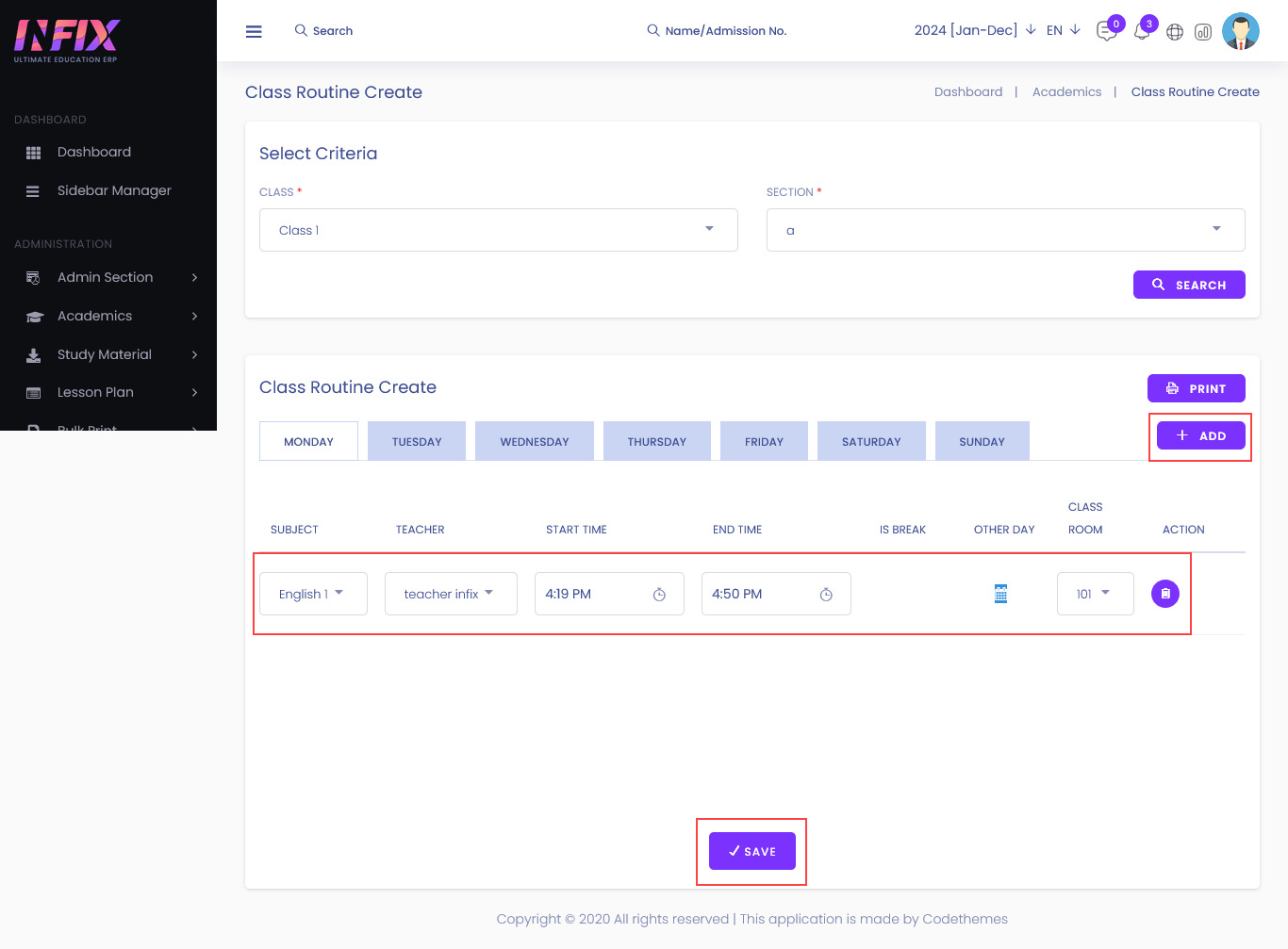Click Class Routine Create breadcrumb link

[1195, 91]
